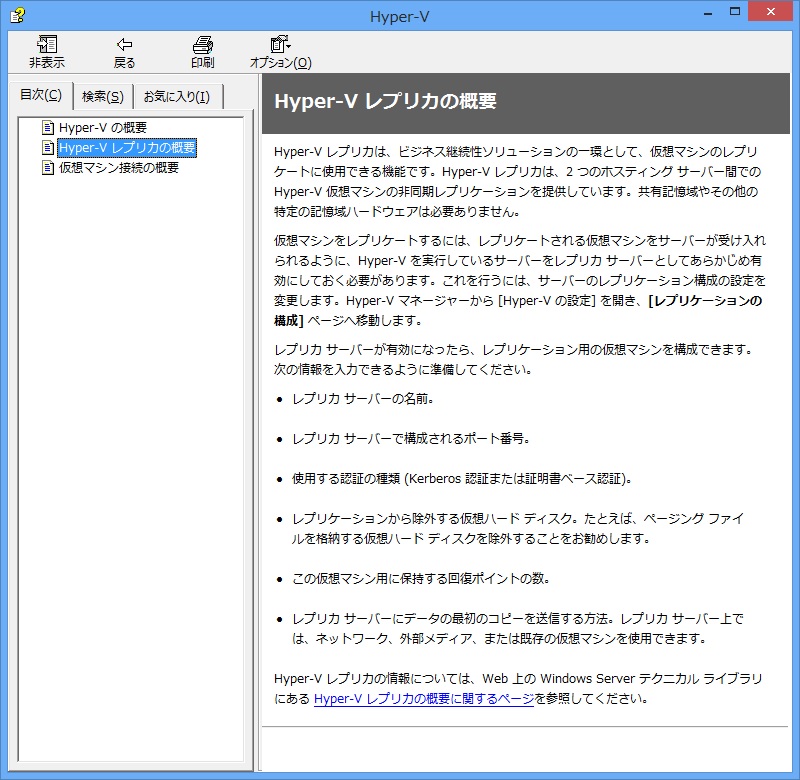Screen dimensions: 800x780
Task: Click the 'Hyper-V' window title text
Action: click(399, 17)
